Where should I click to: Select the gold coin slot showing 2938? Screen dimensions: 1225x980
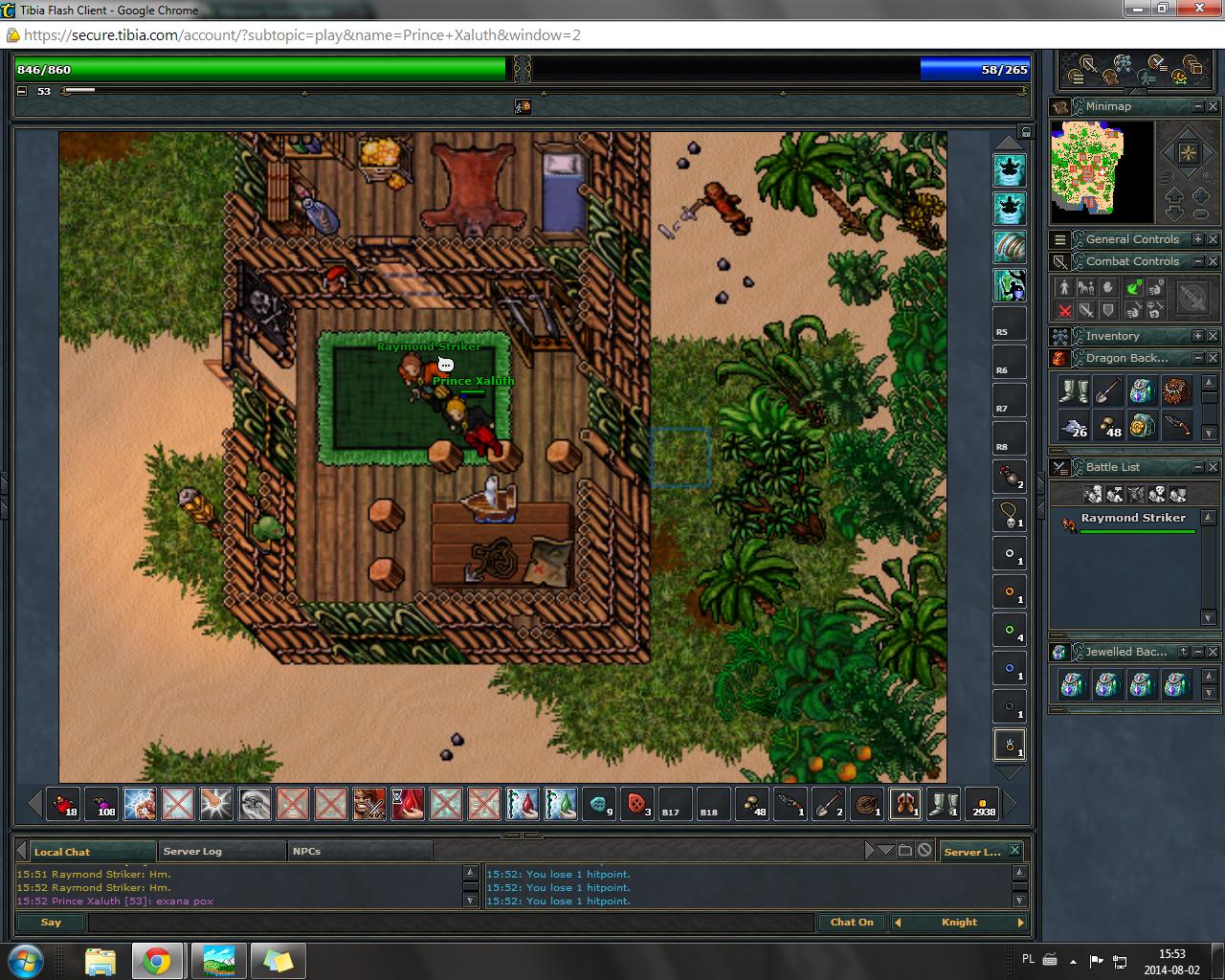click(x=982, y=805)
